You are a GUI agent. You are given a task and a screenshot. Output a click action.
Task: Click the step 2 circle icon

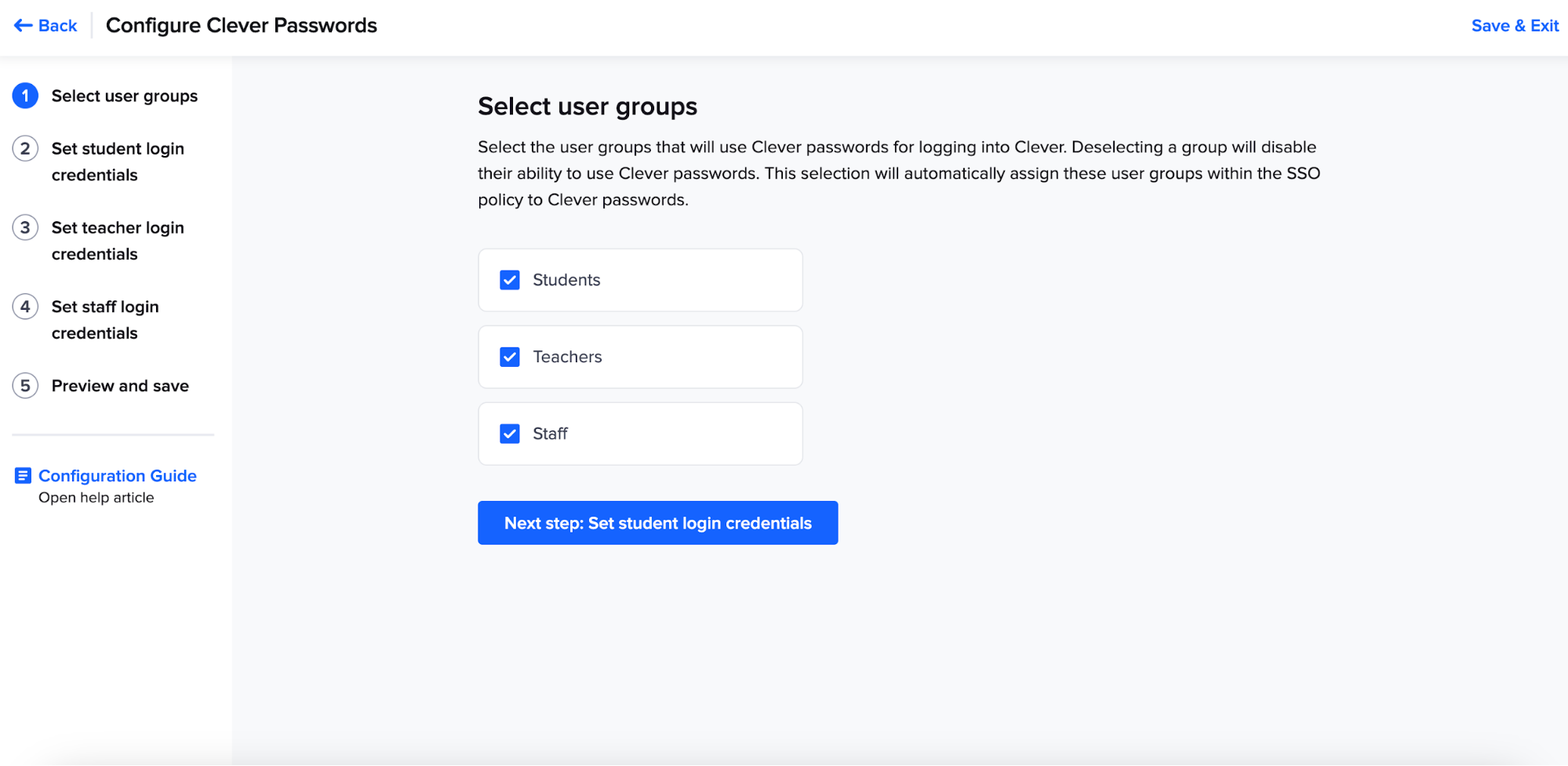click(x=25, y=148)
